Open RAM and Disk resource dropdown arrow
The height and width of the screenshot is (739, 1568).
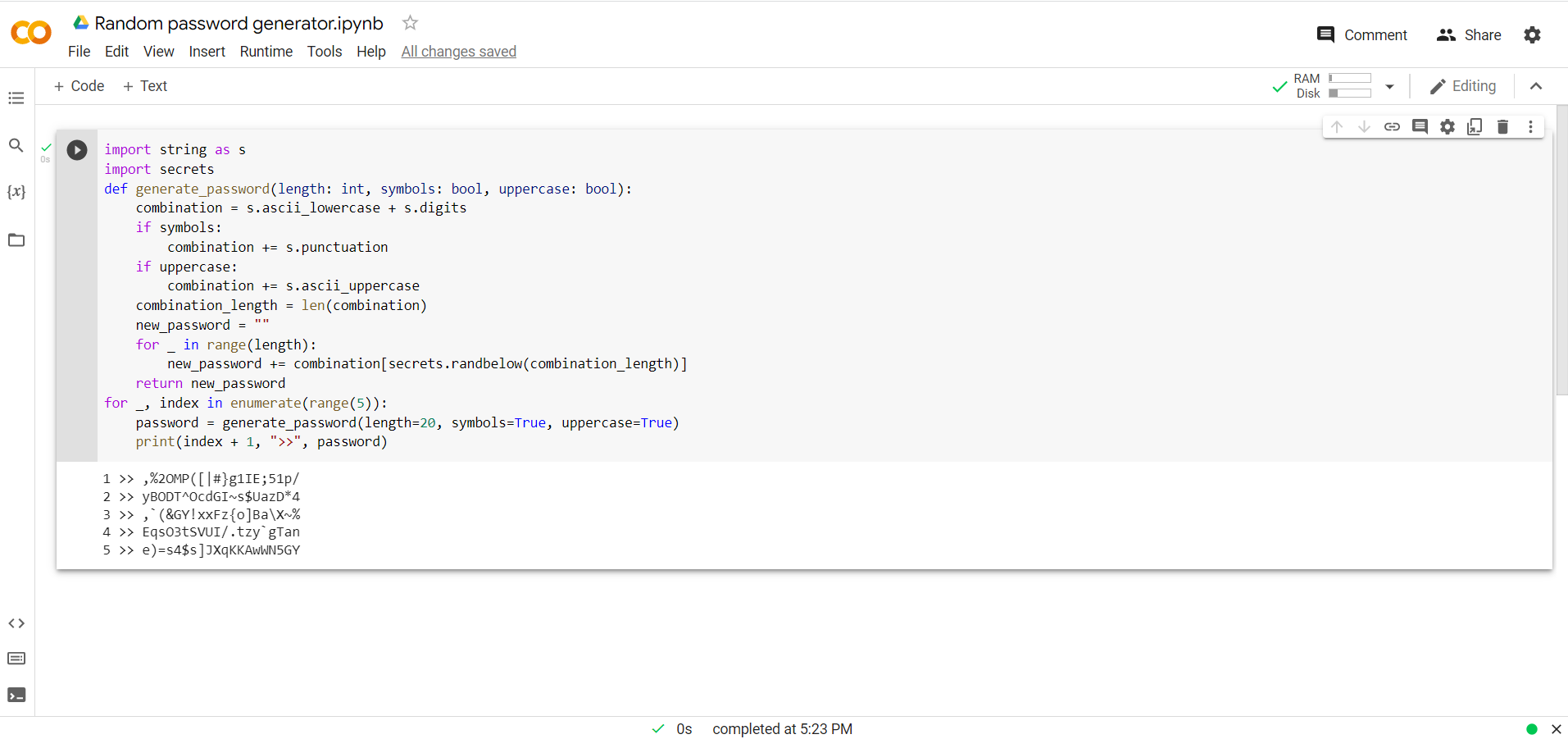point(1389,86)
